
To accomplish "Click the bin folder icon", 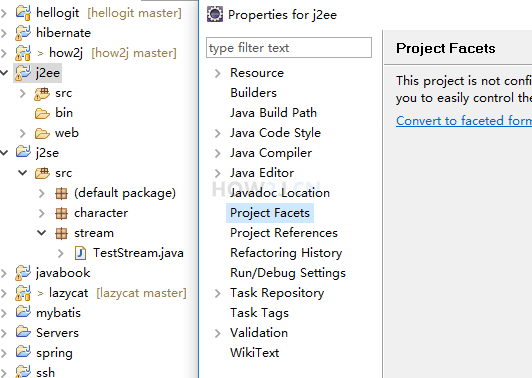I will click(x=42, y=113).
